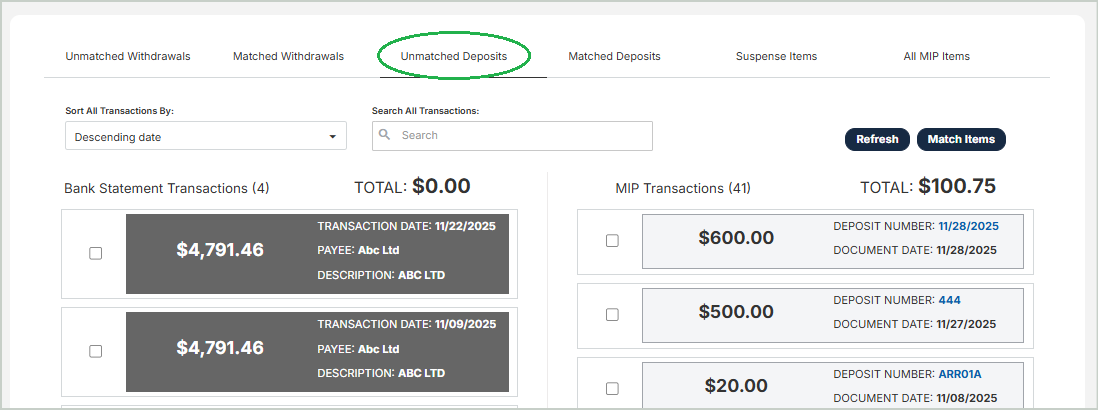Open the Matched Withdrawals tab
This screenshot has height=410, width=1098.
point(288,56)
